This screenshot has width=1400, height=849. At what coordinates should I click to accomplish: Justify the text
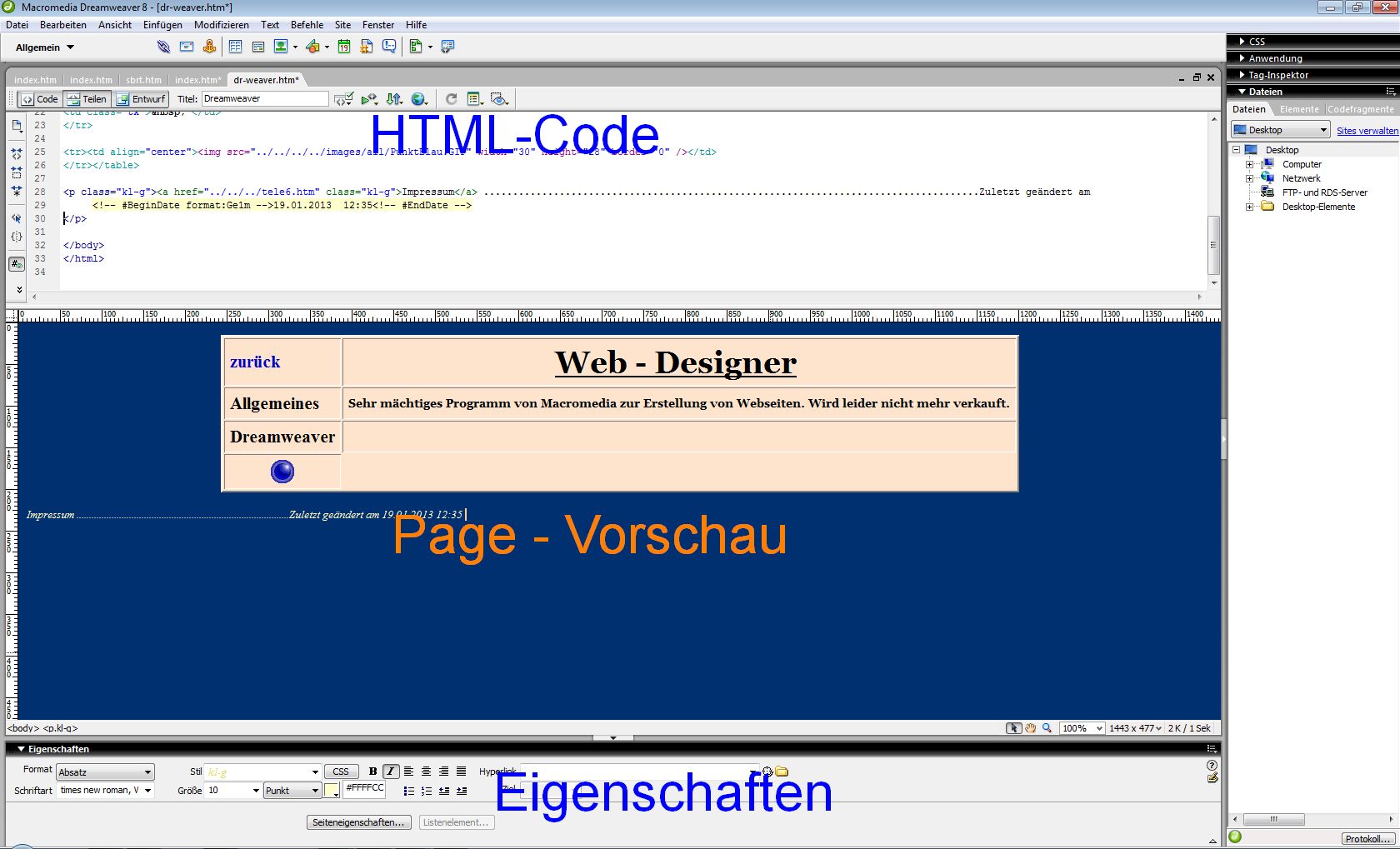[x=461, y=772]
